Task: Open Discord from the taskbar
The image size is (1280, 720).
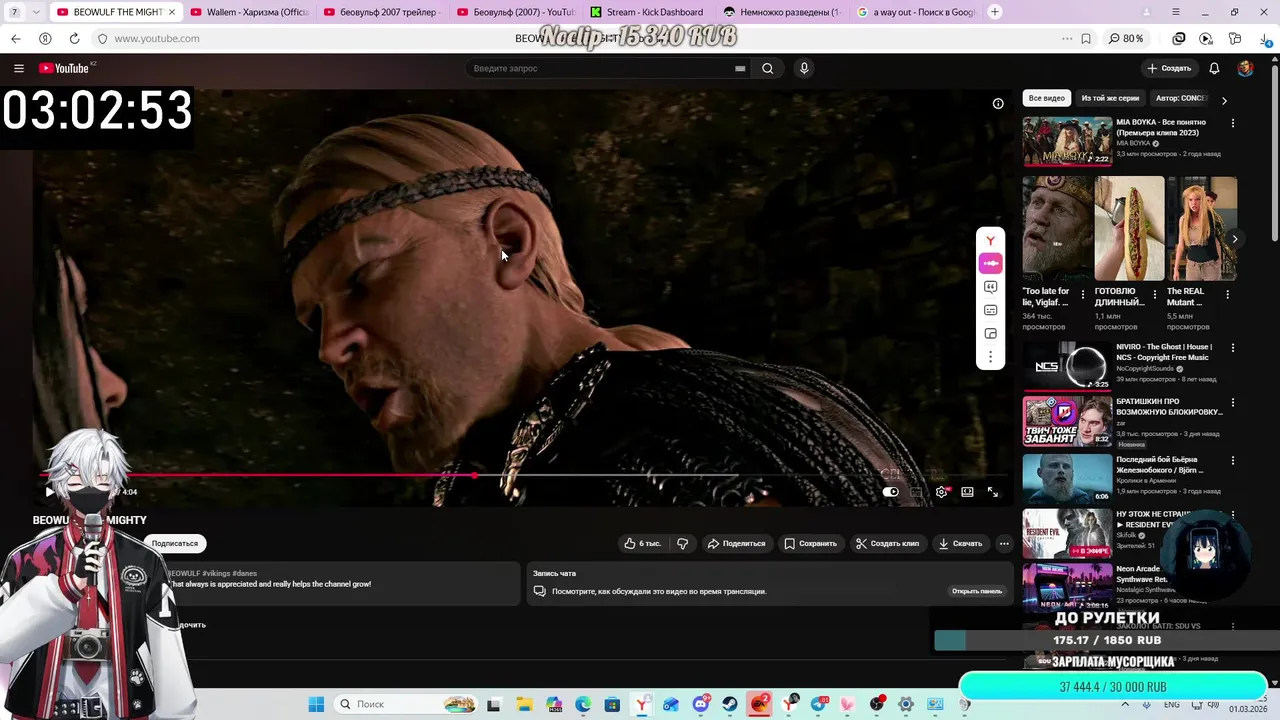Action: pos(701,704)
